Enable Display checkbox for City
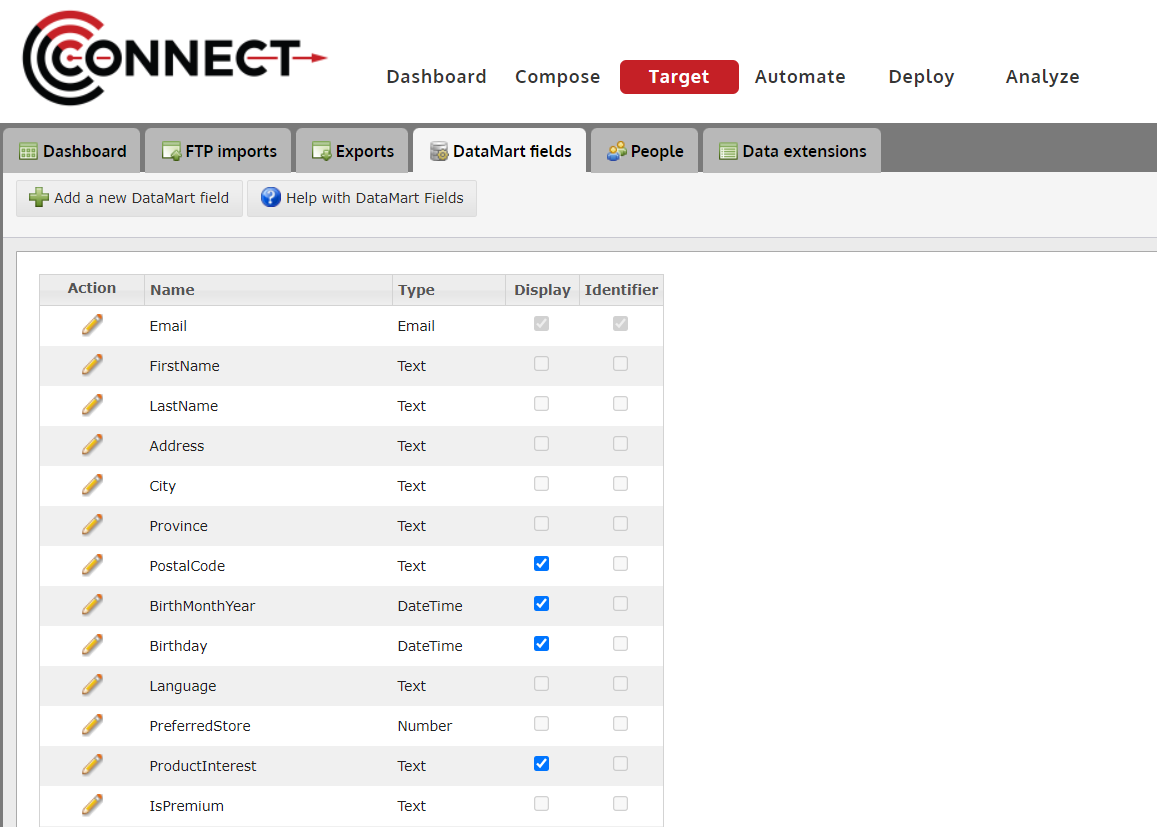The width and height of the screenshot is (1157, 827). click(541, 484)
